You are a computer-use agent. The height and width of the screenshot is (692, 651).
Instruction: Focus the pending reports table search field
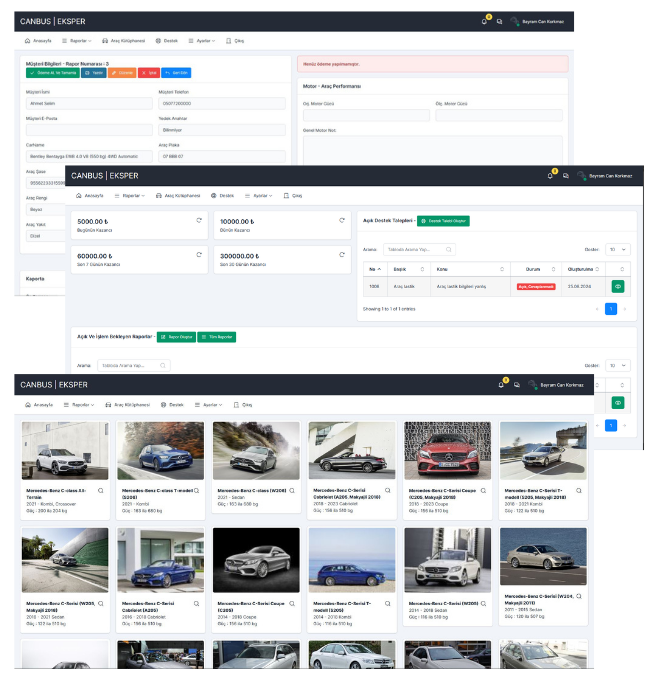tap(134, 365)
